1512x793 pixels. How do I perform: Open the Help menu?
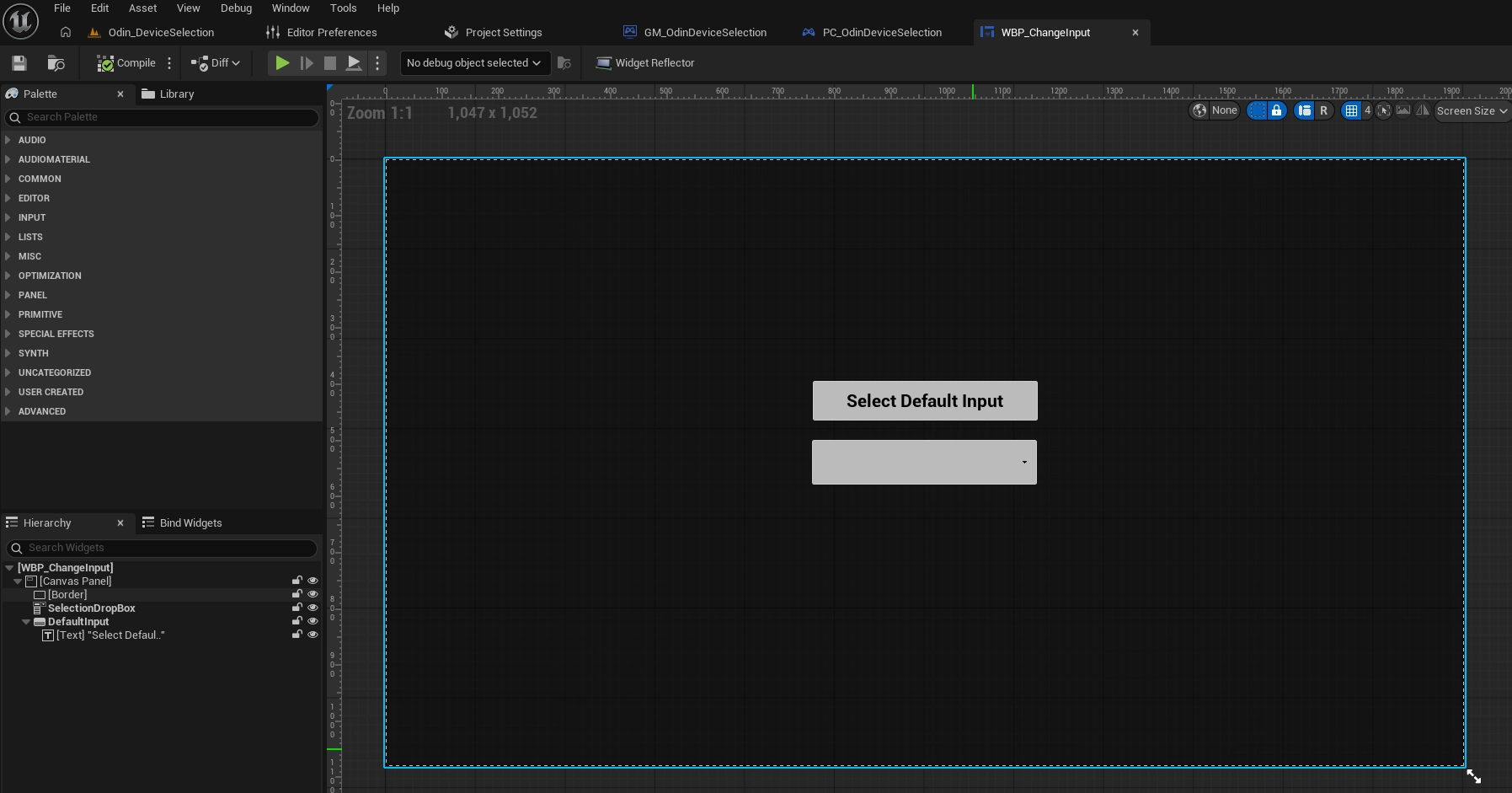coord(388,8)
